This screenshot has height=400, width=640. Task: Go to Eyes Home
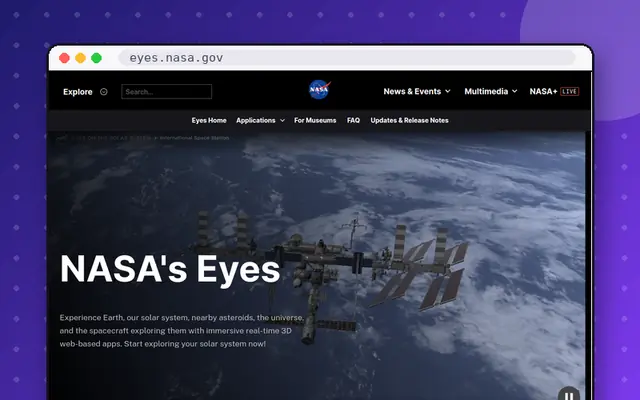[209, 120]
